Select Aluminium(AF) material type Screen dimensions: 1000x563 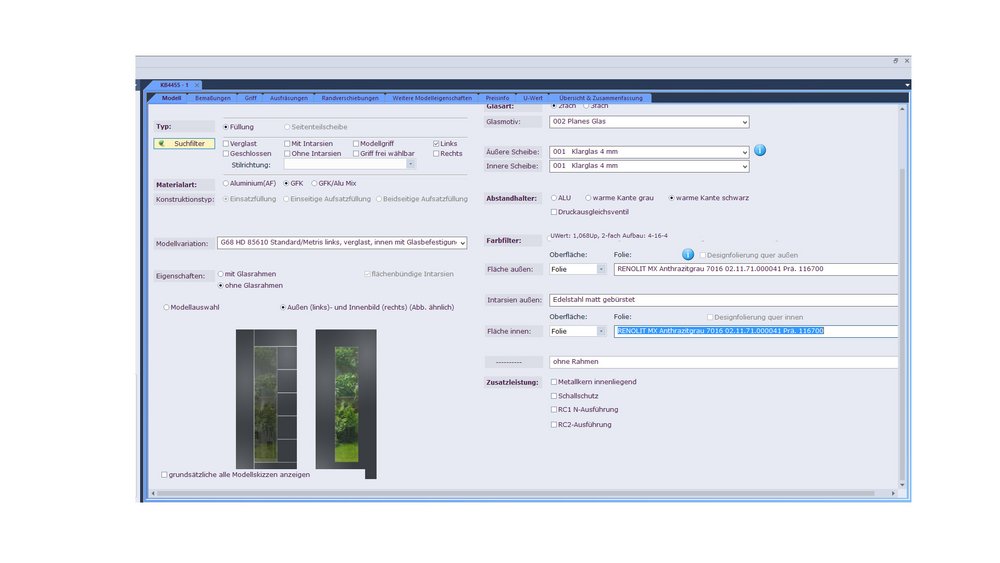tap(226, 183)
